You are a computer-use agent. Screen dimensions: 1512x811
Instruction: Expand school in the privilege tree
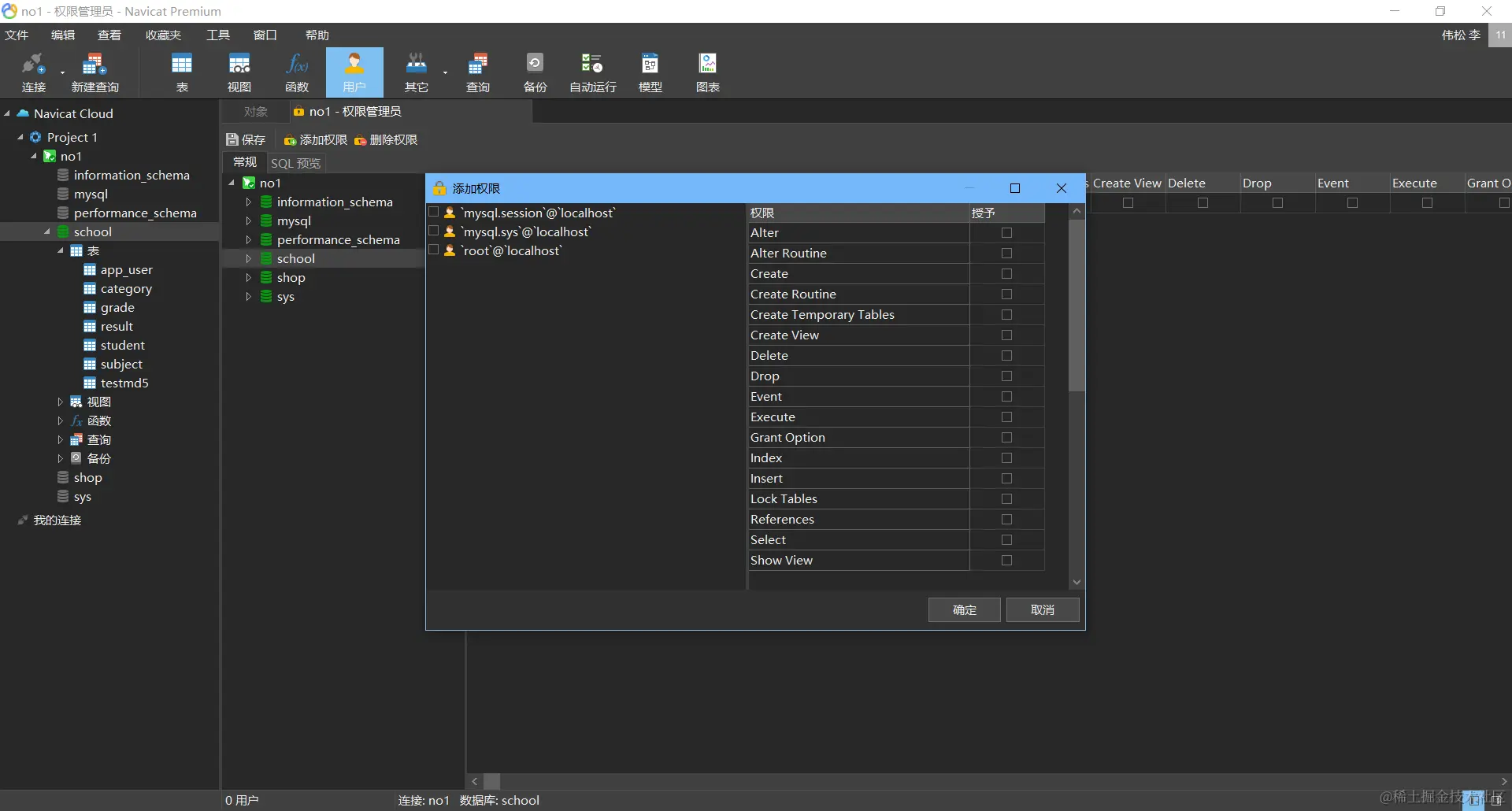248,258
